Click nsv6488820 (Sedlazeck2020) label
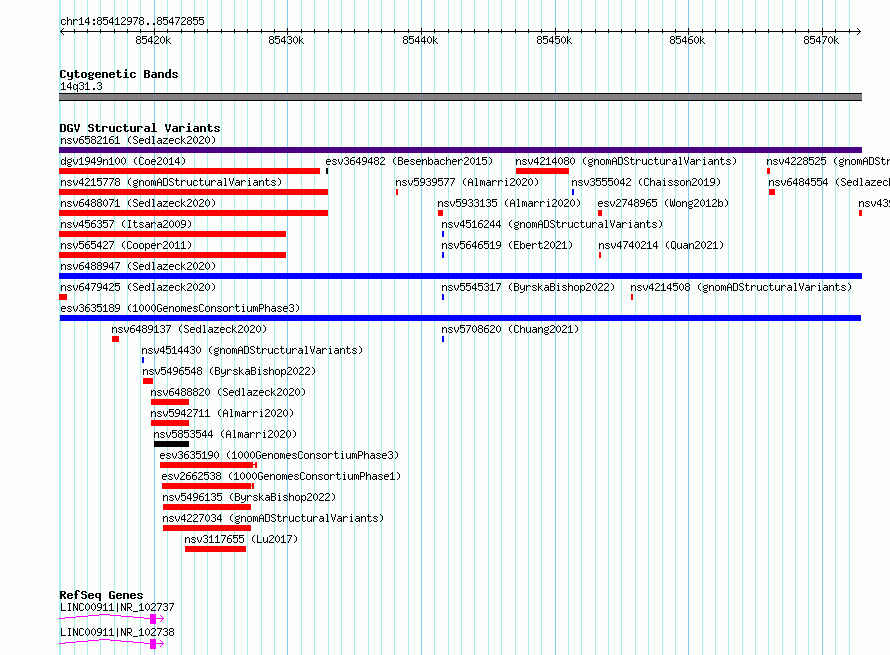Viewport: 890px width, 655px height. [x=228, y=392]
